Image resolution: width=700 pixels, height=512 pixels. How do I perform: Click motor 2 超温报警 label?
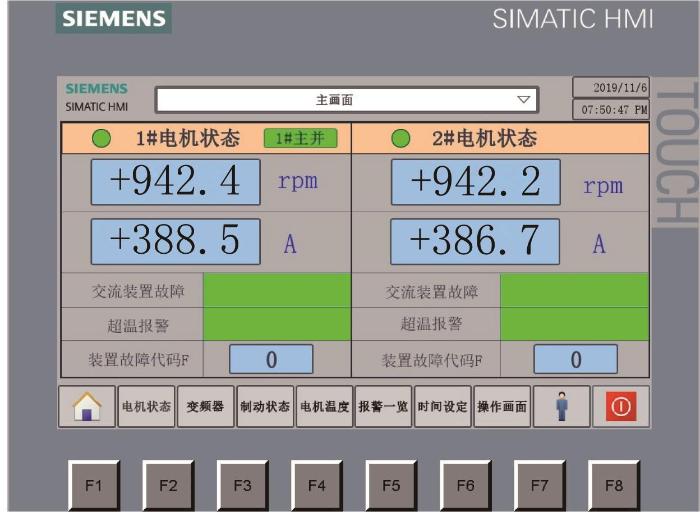(431, 324)
